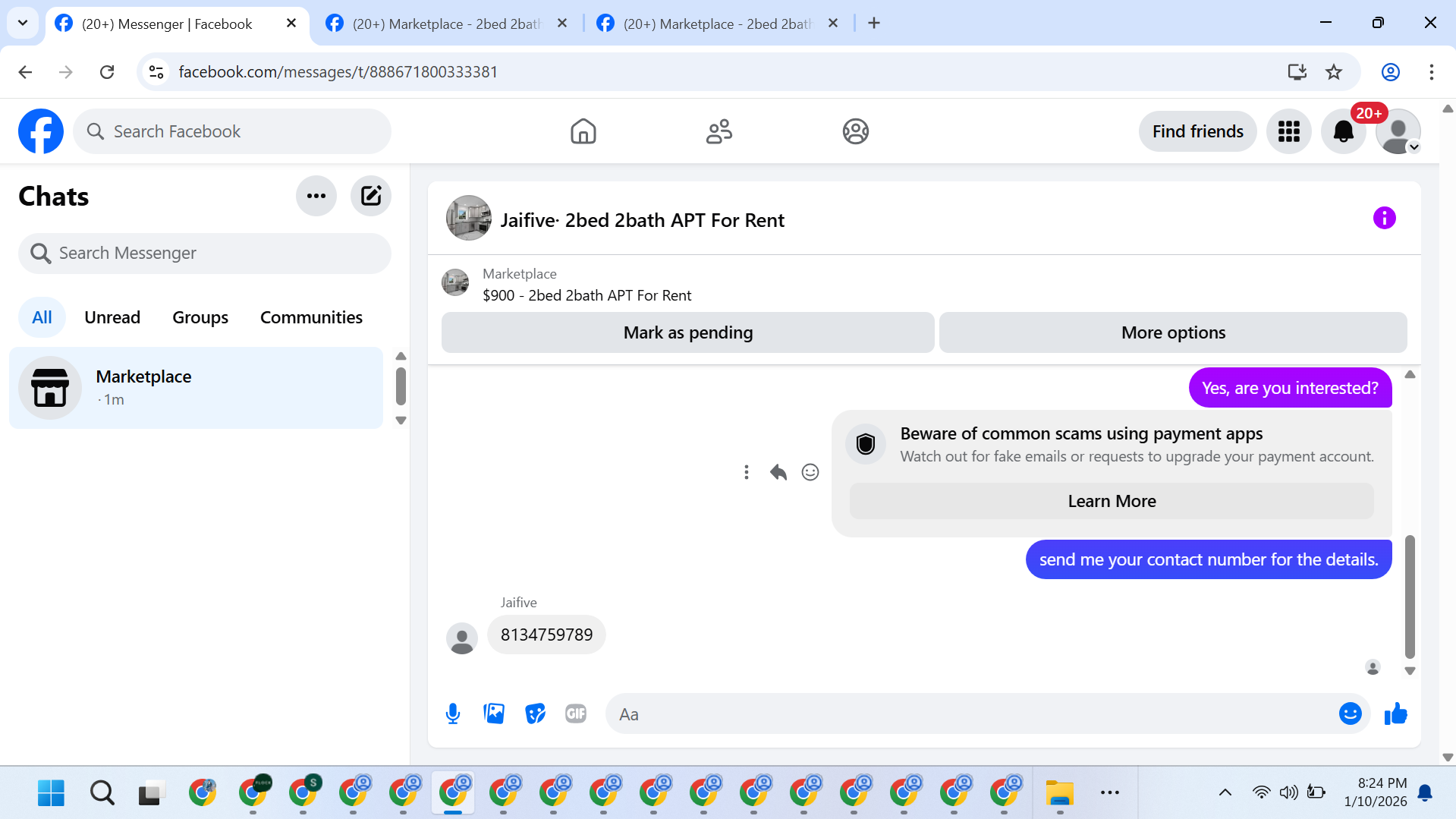Open the Friends icon in top navigation
Image resolution: width=1456 pixels, height=819 pixels.
click(x=719, y=131)
